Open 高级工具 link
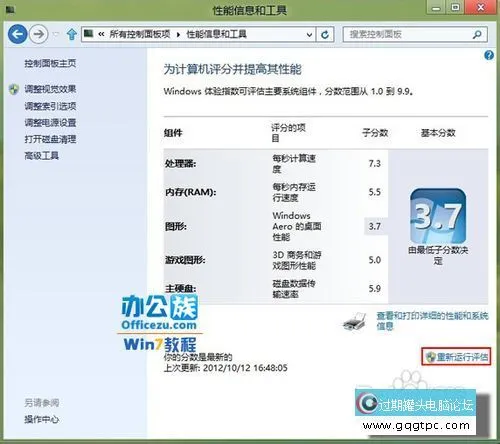Viewport: 500px width, 444px height. click(42, 155)
